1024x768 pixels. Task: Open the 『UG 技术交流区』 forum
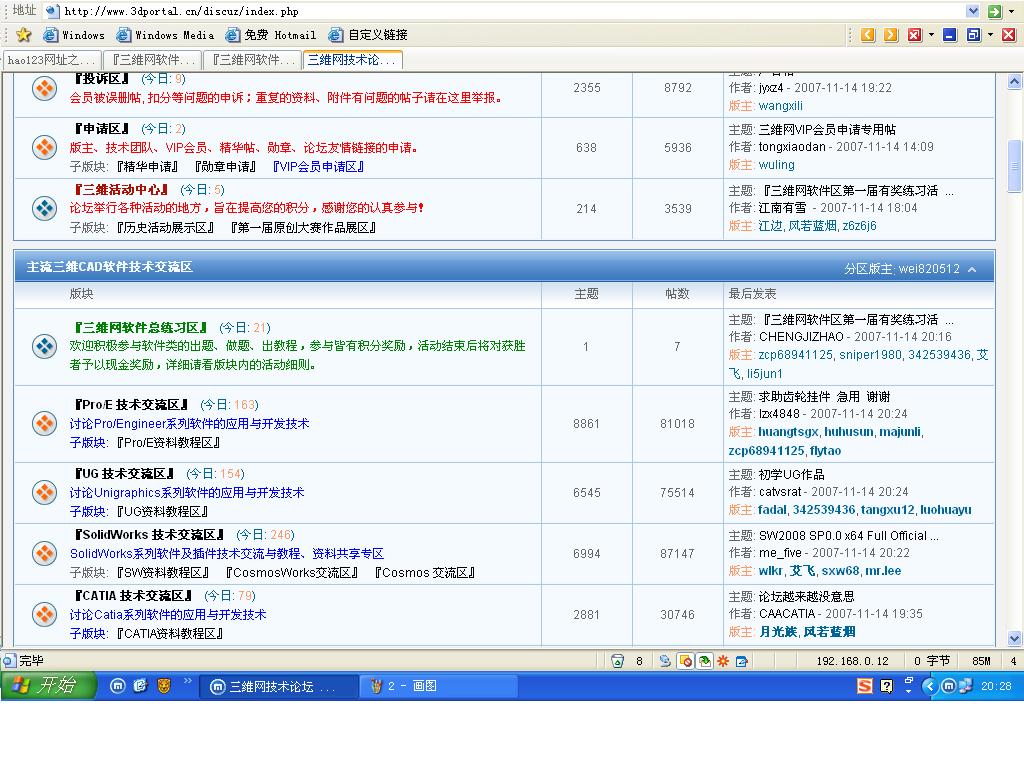pos(124,473)
